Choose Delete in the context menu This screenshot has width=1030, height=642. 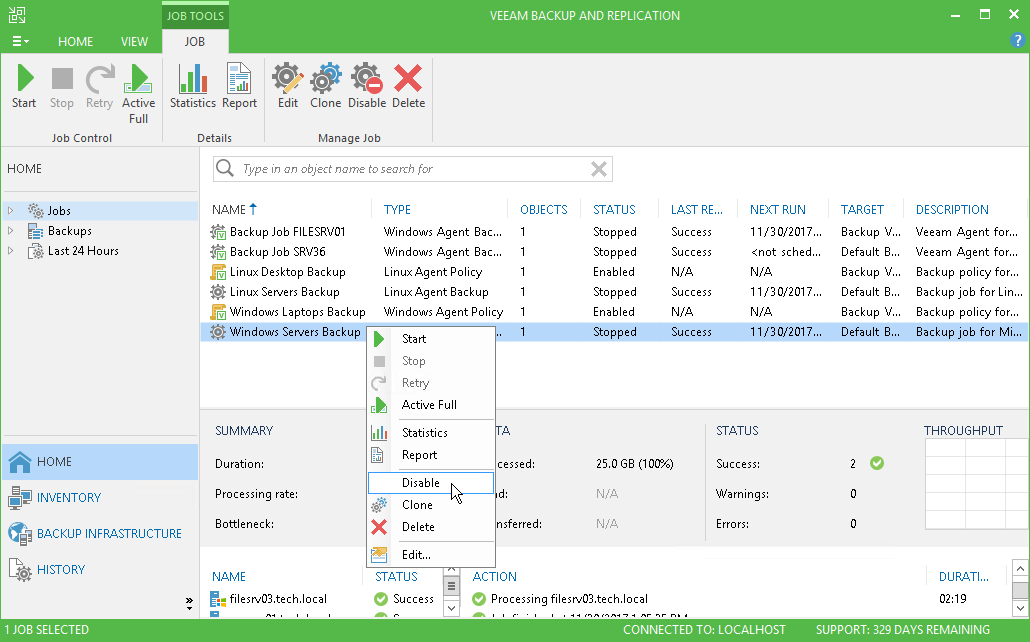click(x=431, y=526)
